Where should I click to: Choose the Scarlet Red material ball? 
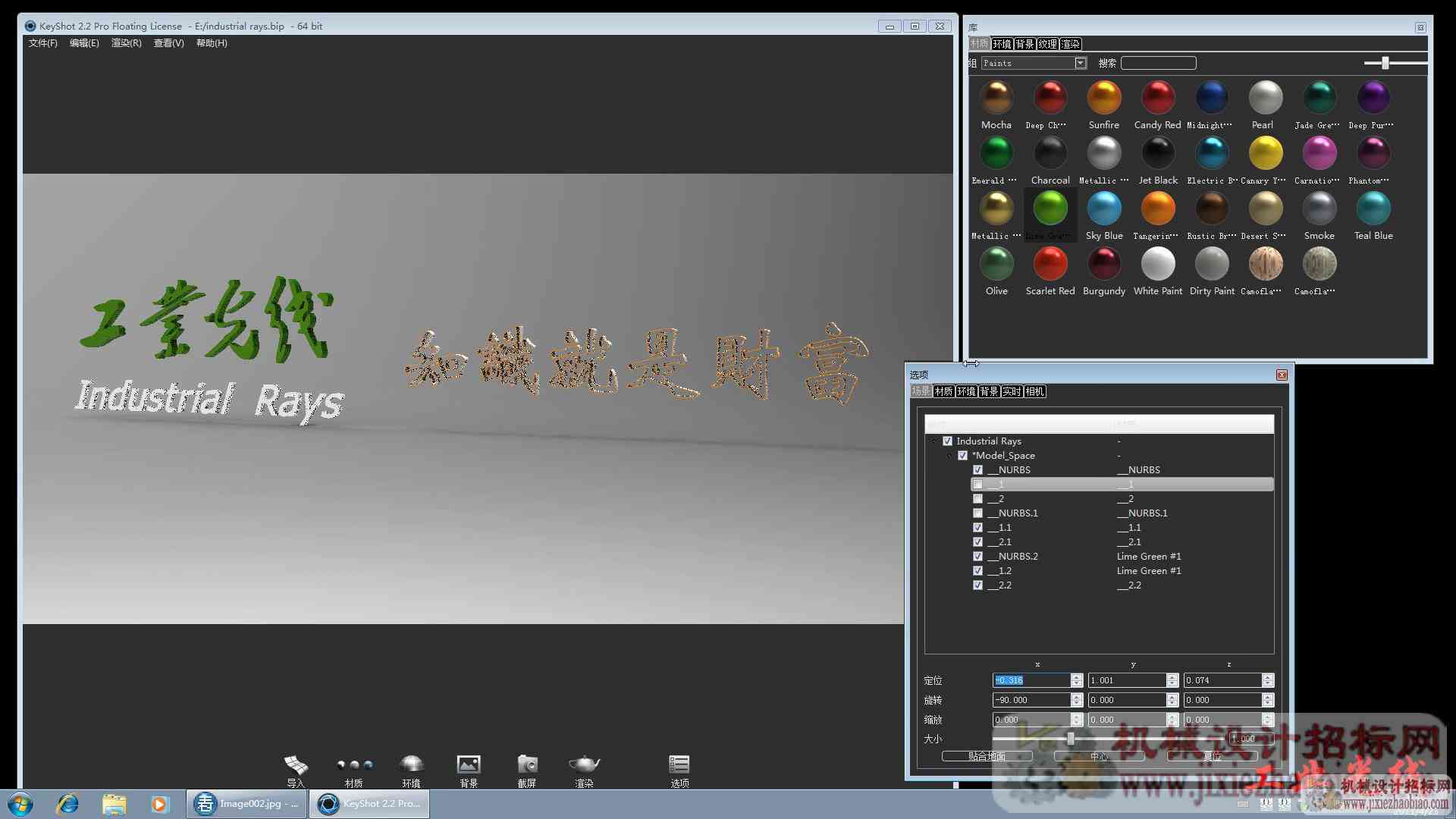point(1050,264)
